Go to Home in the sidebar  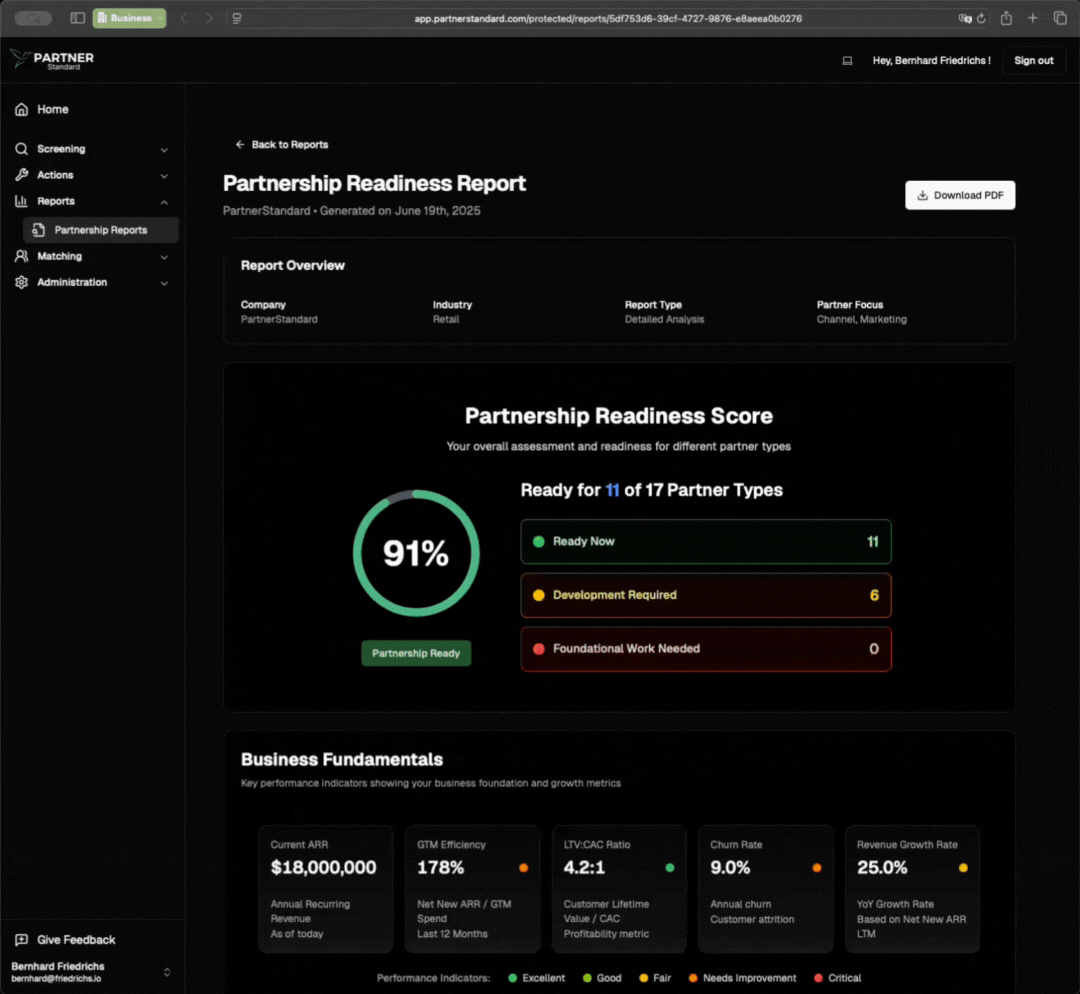pyautogui.click(x=53, y=110)
